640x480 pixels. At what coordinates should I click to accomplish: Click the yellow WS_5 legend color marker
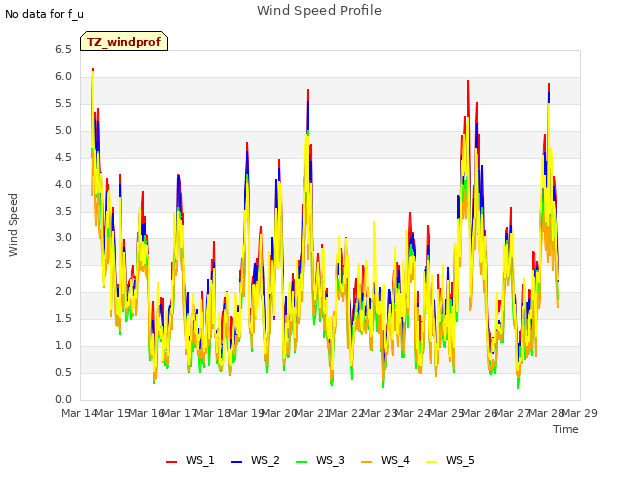(431, 462)
